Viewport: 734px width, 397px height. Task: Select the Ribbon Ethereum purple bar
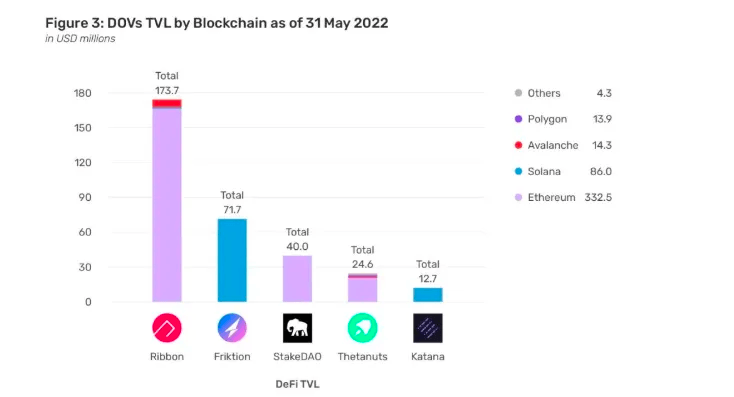167,205
